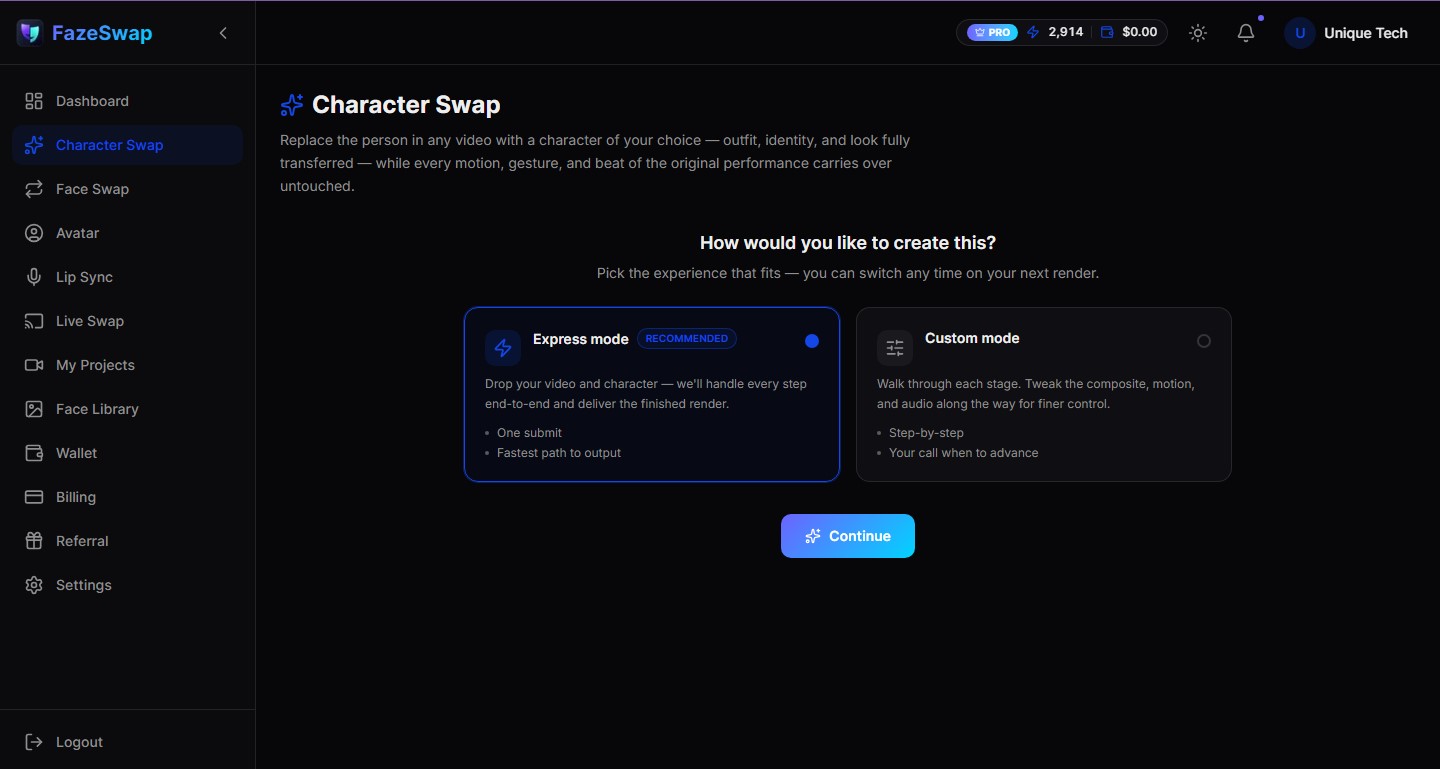This screenshot has width=1440, height=769.
Task: Click the Express mode card title
Action: point(581,339)
